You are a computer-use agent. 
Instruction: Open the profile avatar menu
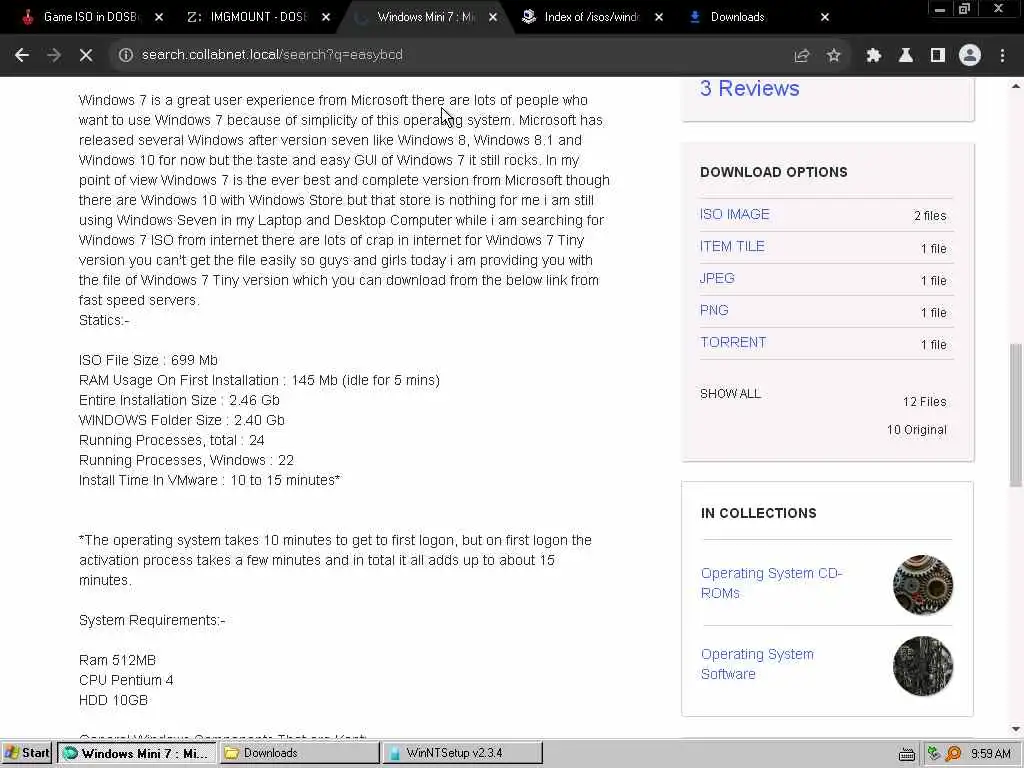coord(970,55)
